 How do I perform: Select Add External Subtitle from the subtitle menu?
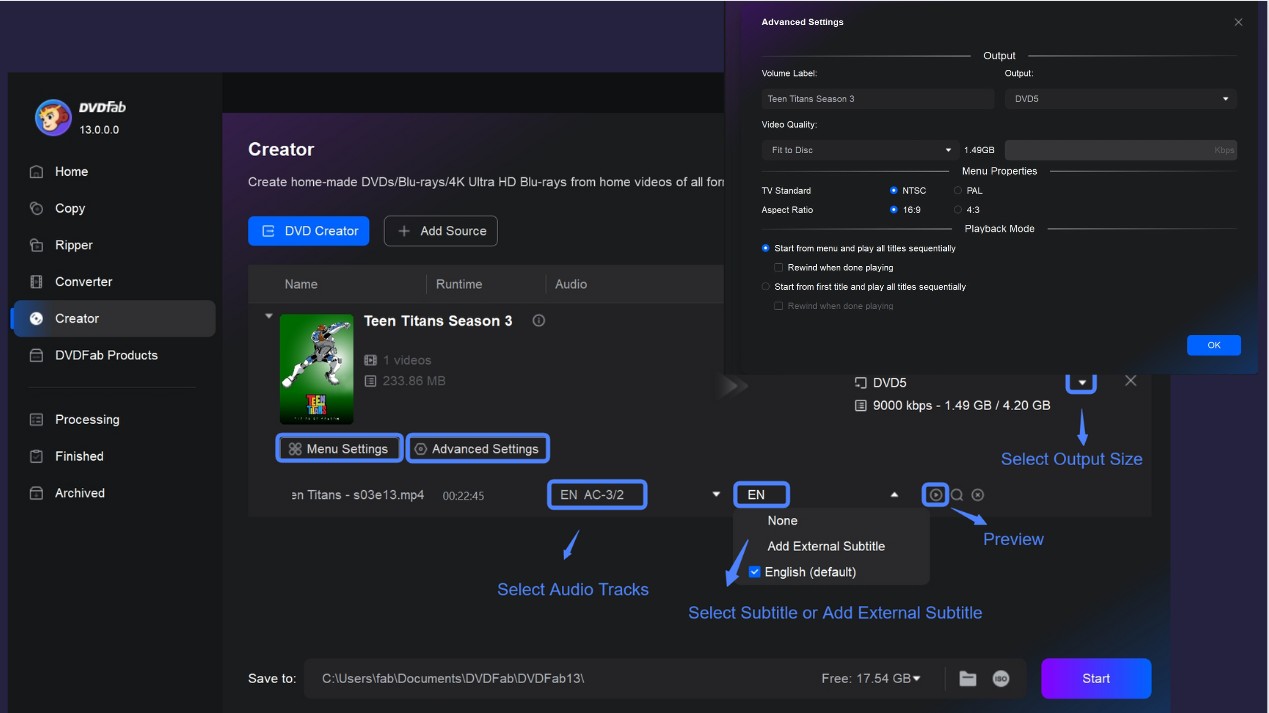click(x=826, y=546)
